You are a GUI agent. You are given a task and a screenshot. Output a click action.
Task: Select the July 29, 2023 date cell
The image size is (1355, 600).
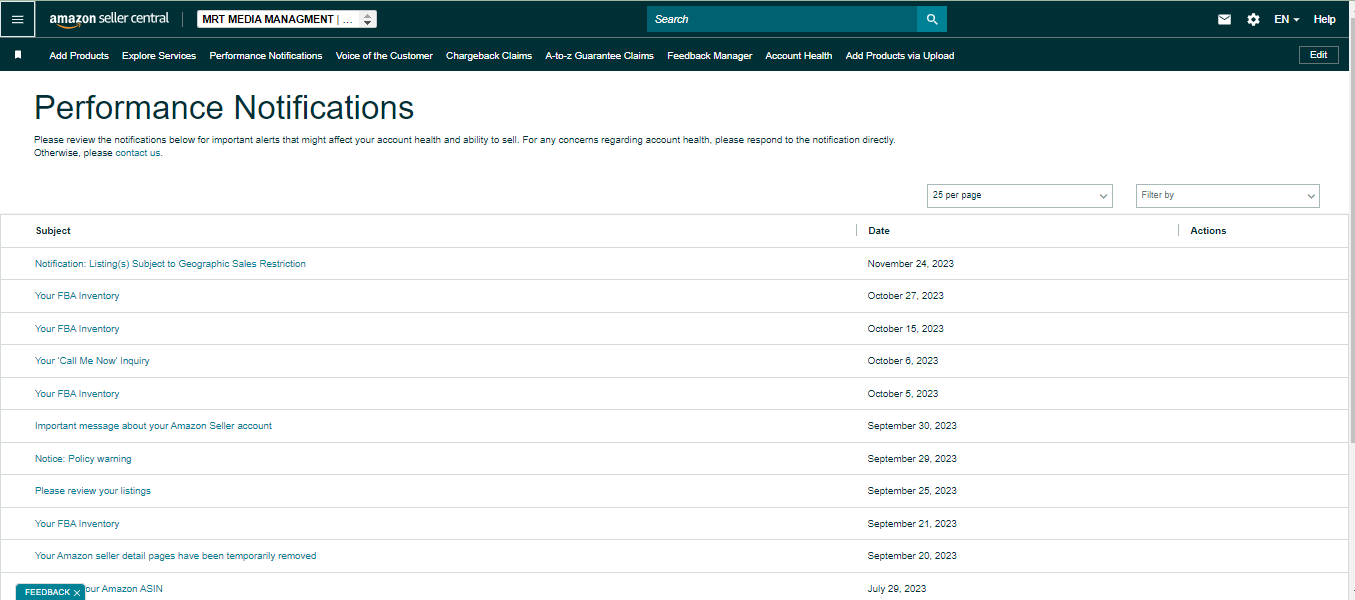[x=897, y=589]
